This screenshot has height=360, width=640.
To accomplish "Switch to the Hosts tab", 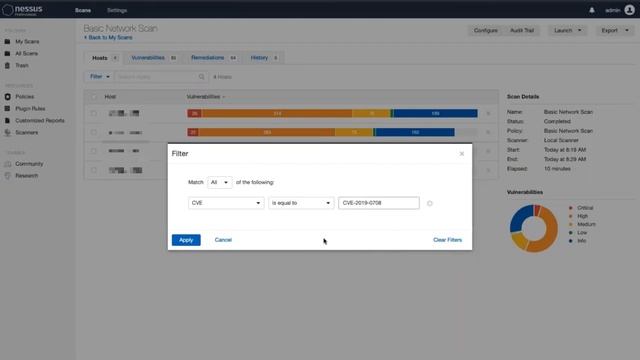I will [x=104, y=58].
